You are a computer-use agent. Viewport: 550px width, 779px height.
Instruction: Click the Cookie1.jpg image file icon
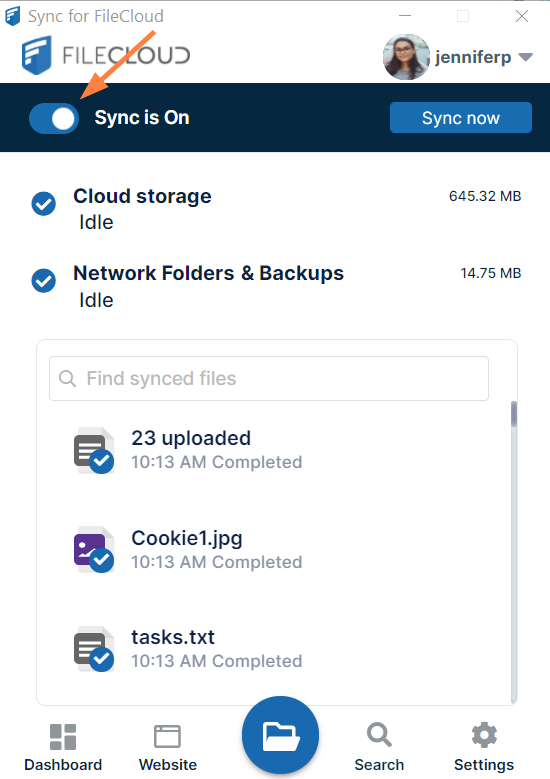pyautogui.click(x=94, y=549)
